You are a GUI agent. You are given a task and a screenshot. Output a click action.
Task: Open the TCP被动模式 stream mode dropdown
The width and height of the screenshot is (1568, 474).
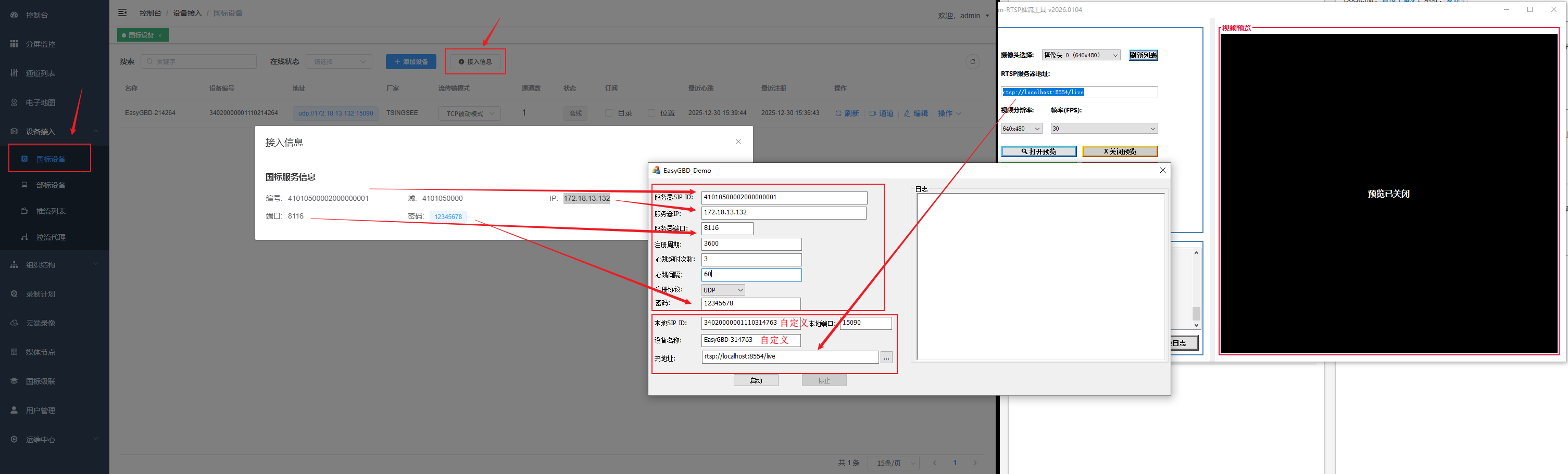[469, 113]
